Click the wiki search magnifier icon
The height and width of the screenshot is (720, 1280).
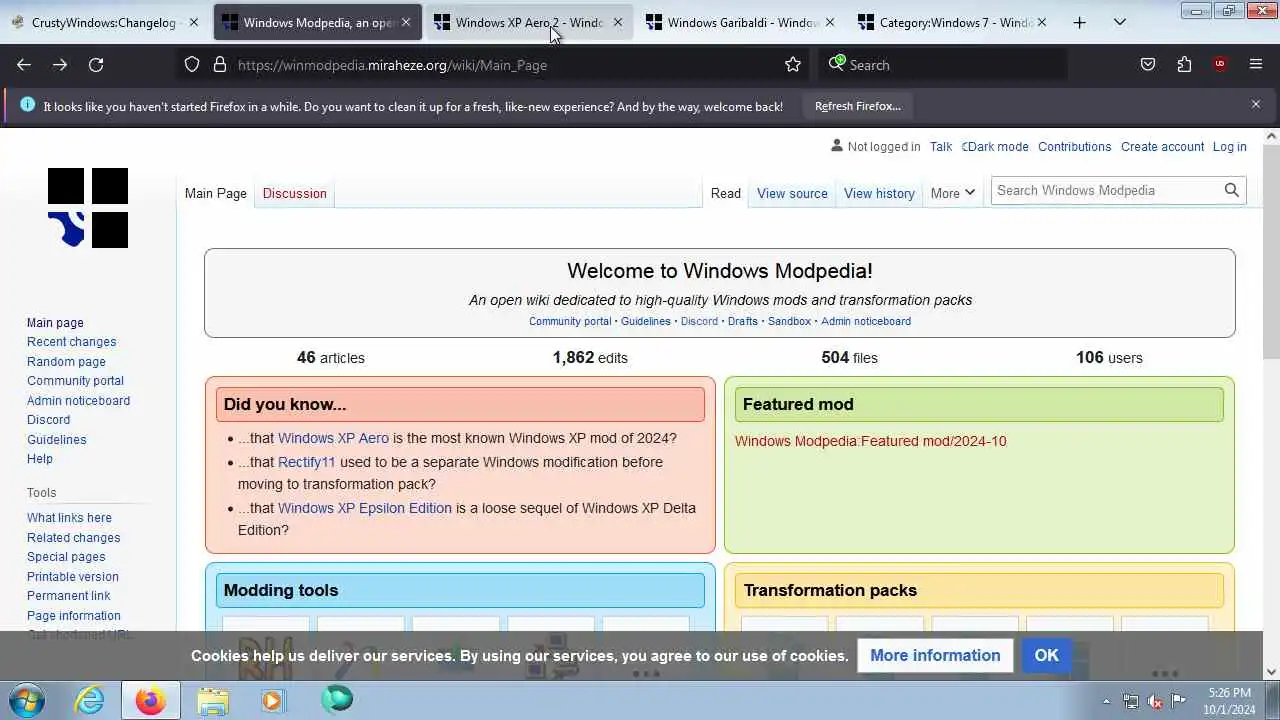coord(1232,190)
